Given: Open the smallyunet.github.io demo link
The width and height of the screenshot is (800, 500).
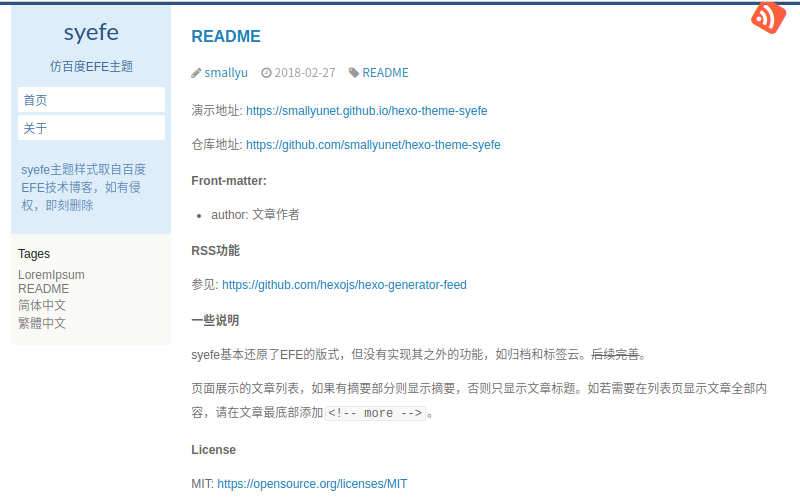Looking at the screenshot, I should (x=366, y=111).
